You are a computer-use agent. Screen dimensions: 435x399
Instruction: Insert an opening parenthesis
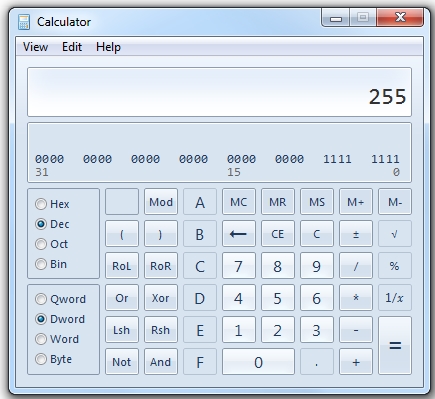[x=122, y=234]
